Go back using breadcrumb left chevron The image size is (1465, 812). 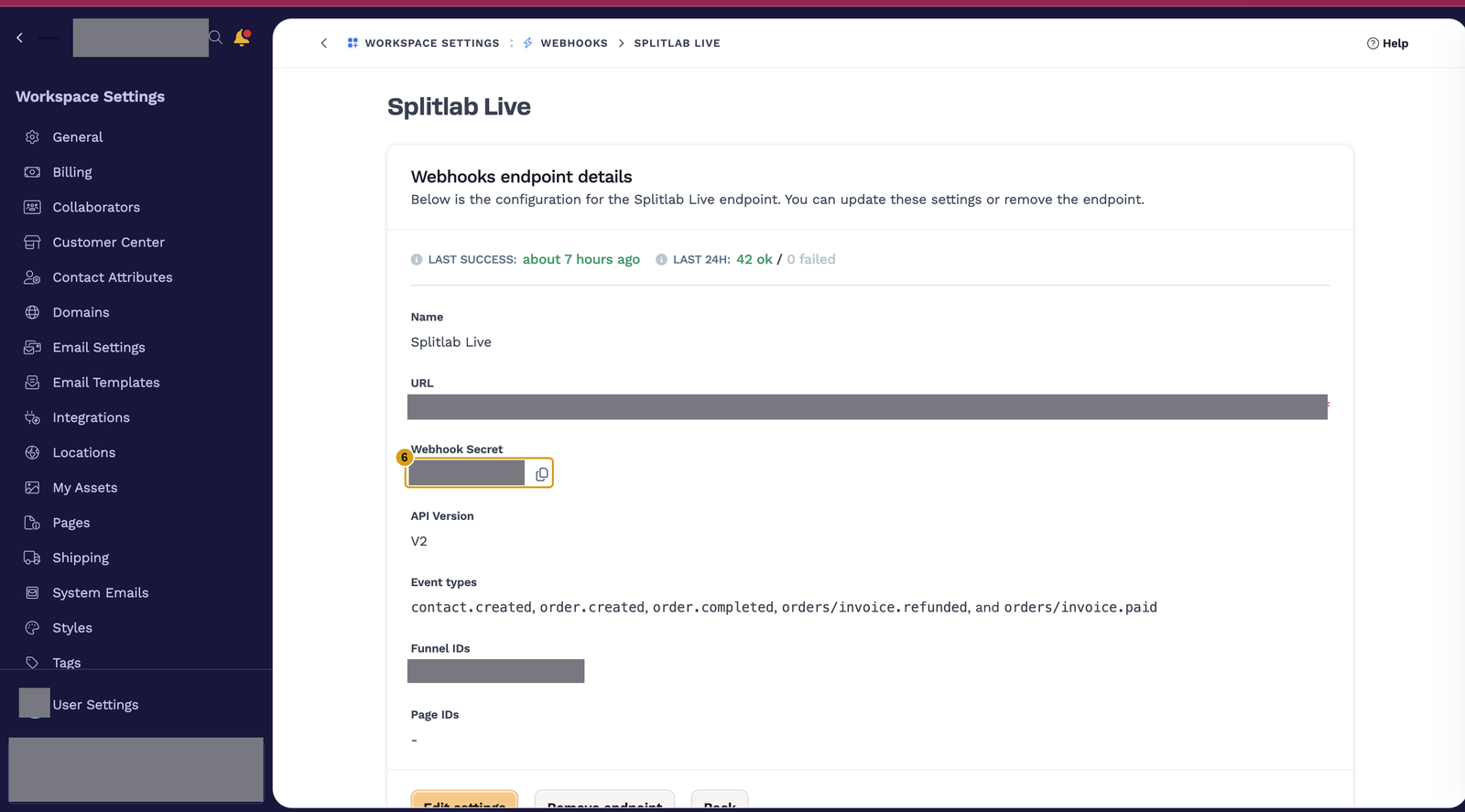click(324, 43)
